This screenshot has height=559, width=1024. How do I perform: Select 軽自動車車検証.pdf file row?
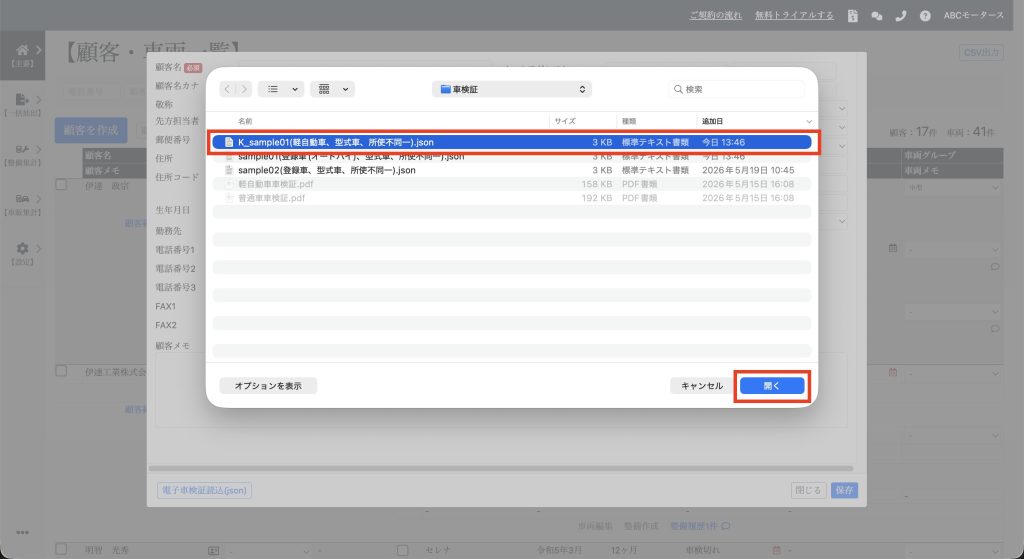click(x=512, y=184)
